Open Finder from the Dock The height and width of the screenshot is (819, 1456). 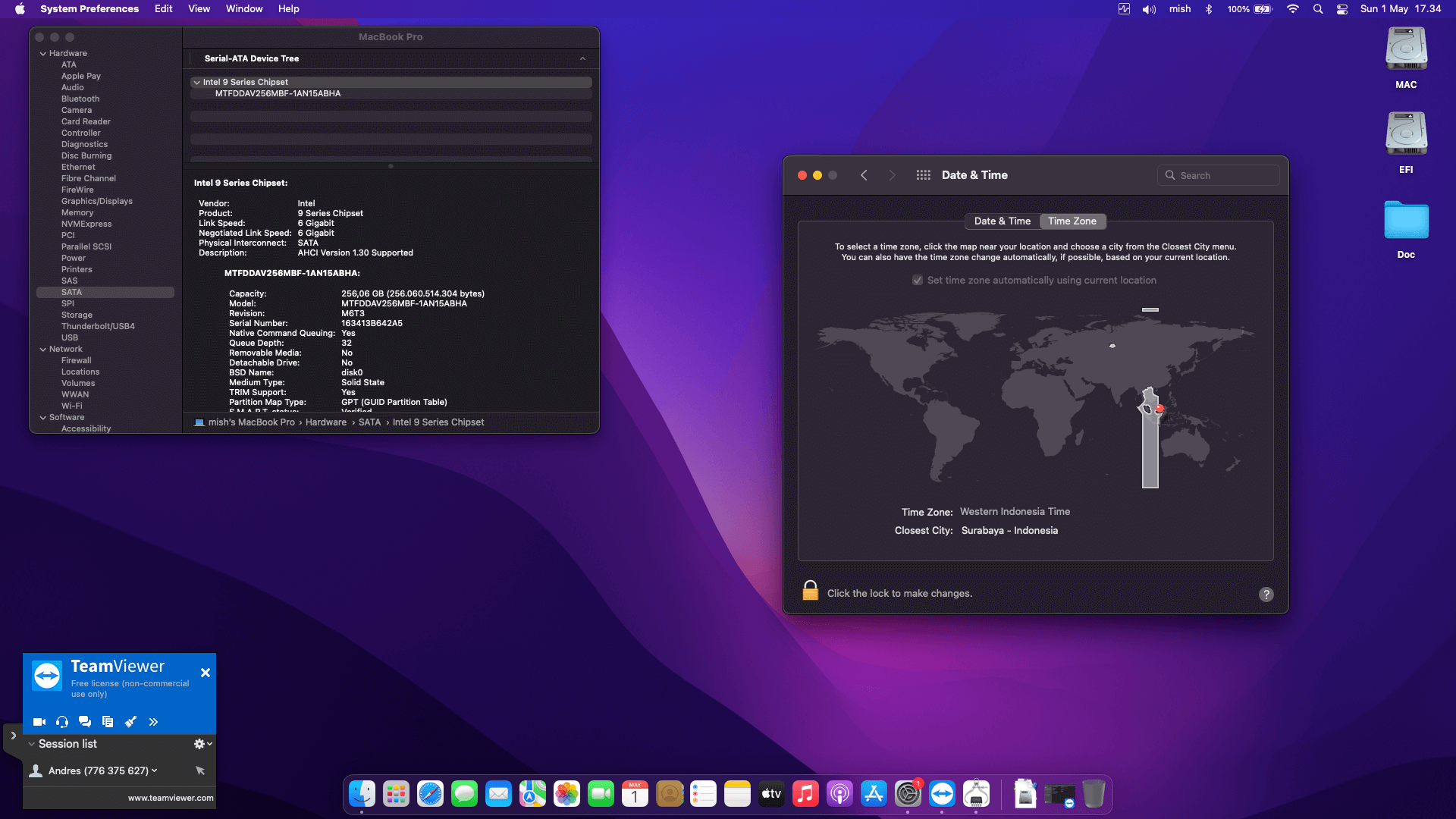tap(362, 794)
